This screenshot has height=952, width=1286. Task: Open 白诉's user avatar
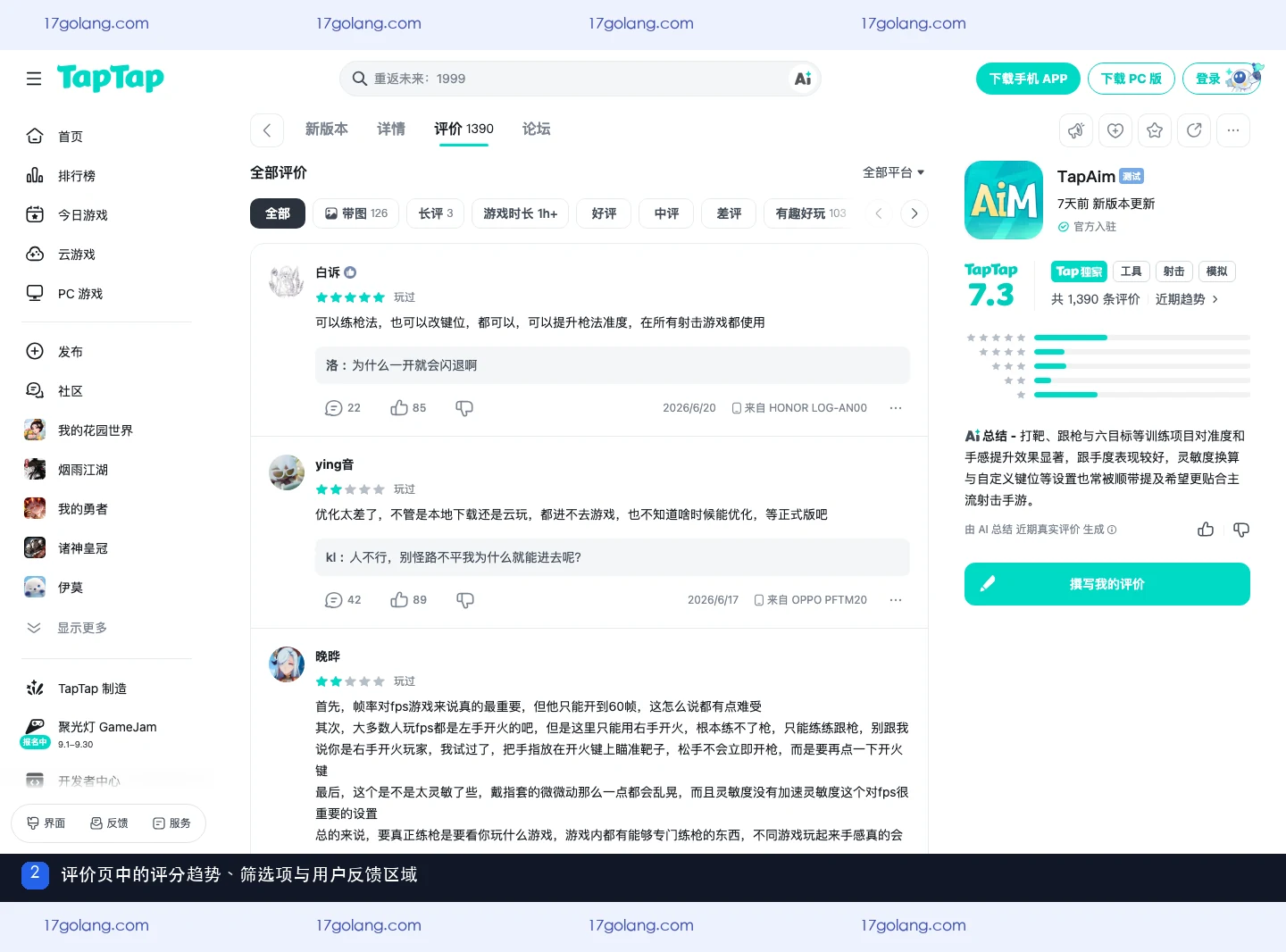pos(287,280)
